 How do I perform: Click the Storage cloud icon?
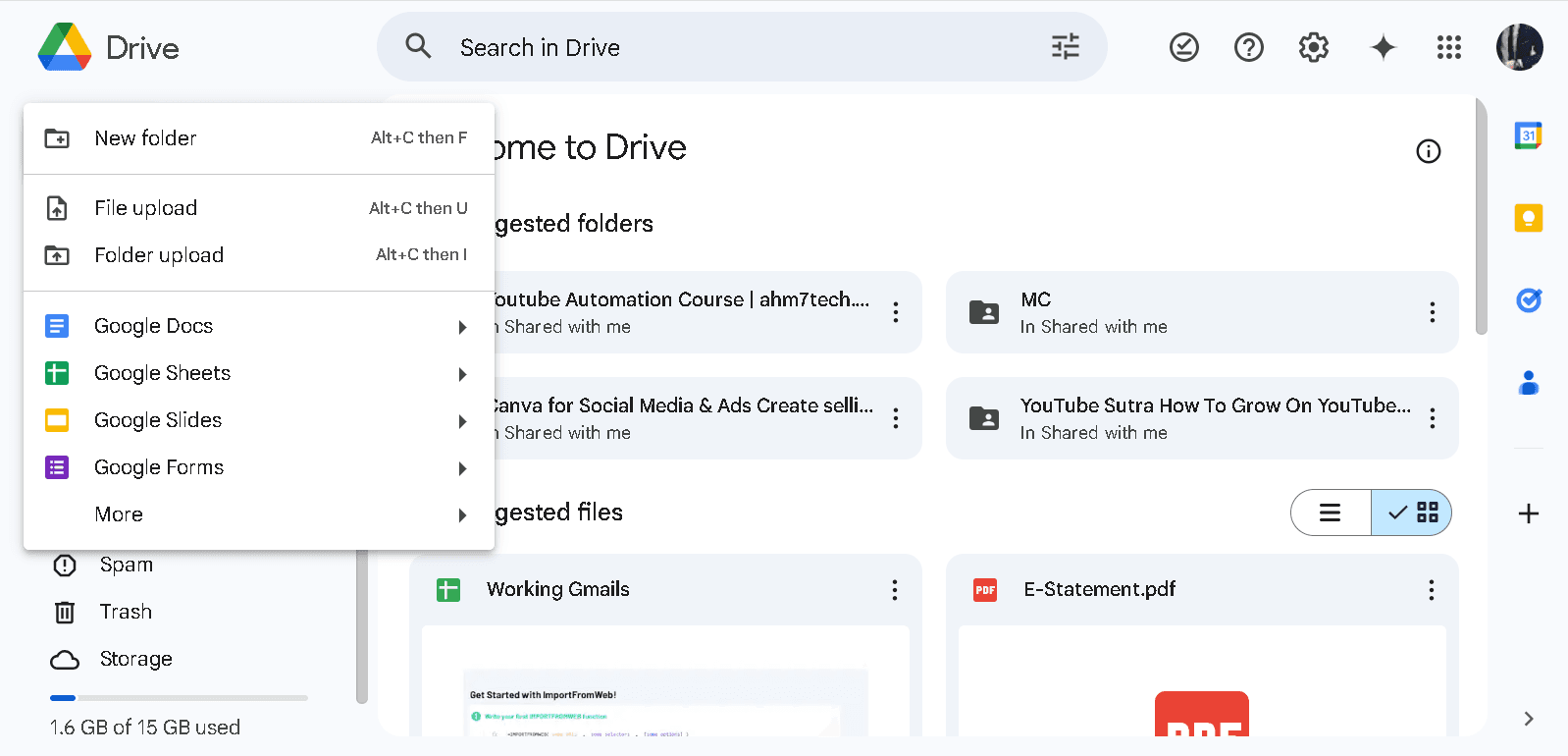(x=65, y=660)
